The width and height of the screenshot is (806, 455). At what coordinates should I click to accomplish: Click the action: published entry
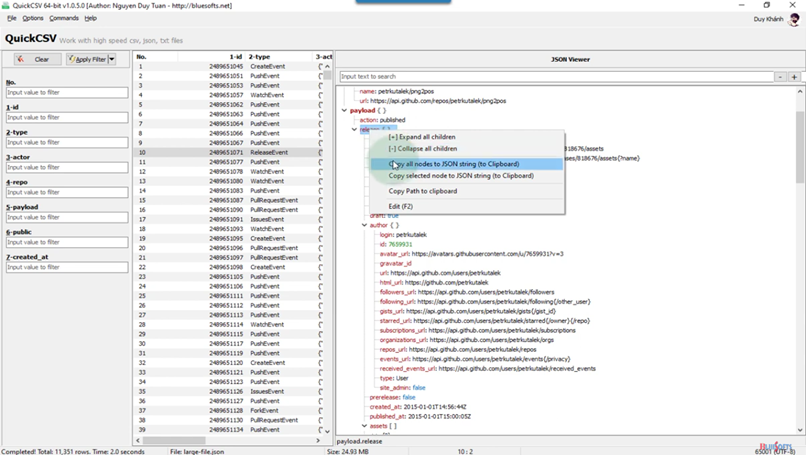click(382, 120)
